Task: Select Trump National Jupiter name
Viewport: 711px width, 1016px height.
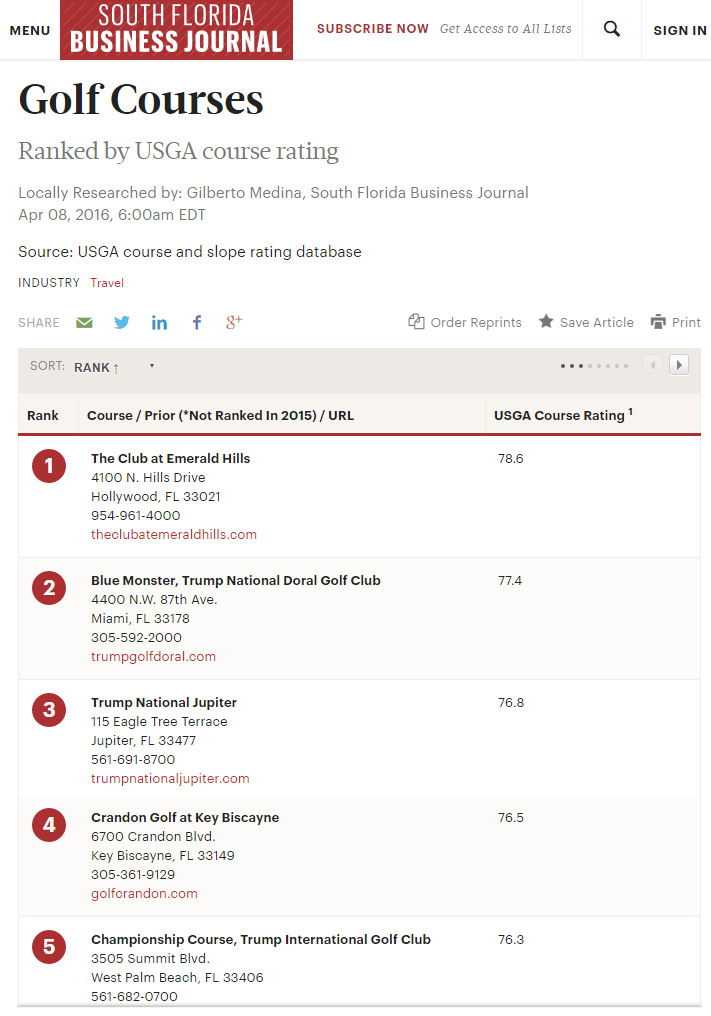Action: tap(163, 702)
